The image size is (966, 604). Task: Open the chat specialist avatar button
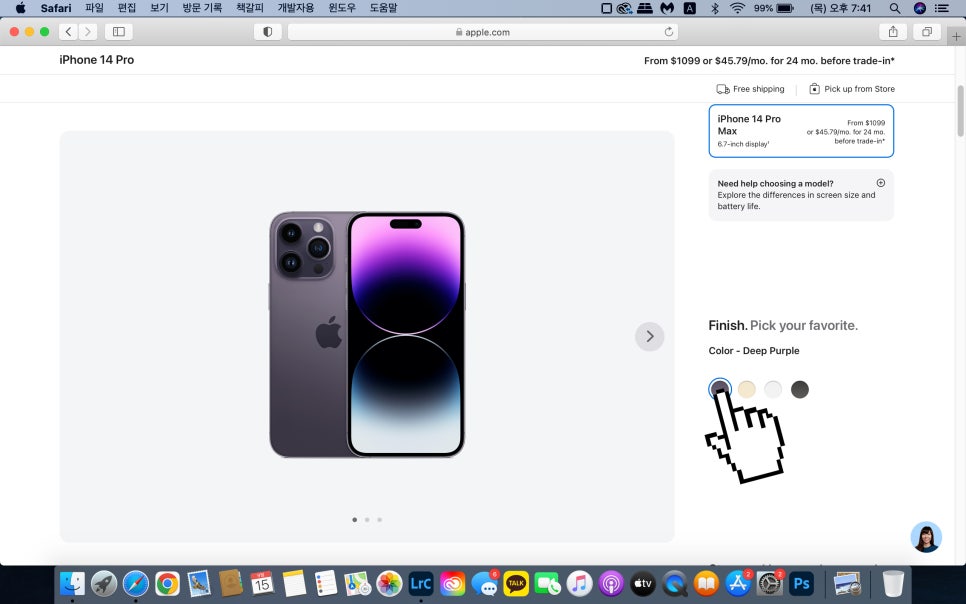point(926,537)
